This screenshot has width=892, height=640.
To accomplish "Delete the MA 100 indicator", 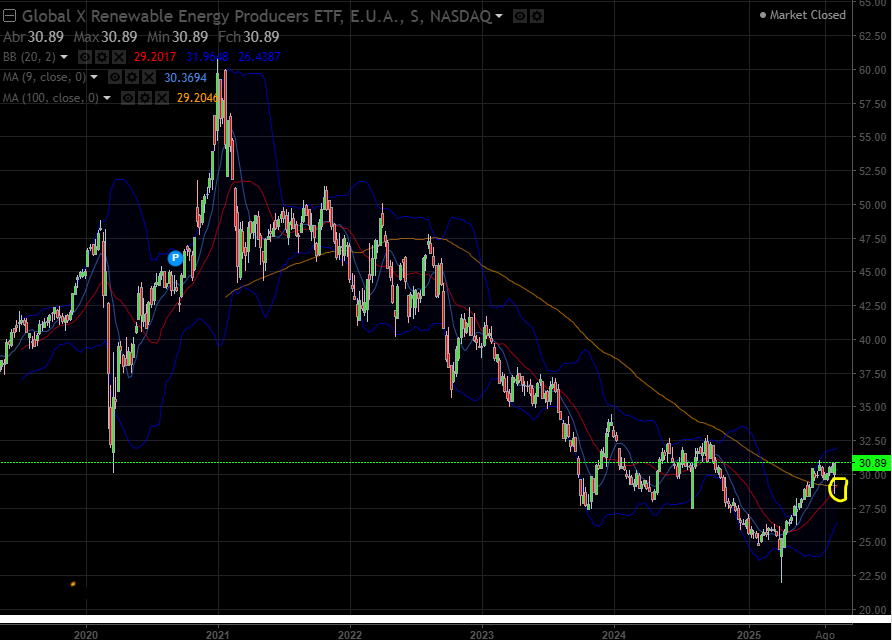I will (162, 98).
